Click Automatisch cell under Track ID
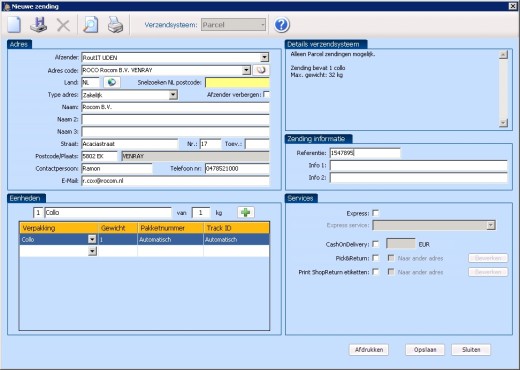 coord(236,239)
